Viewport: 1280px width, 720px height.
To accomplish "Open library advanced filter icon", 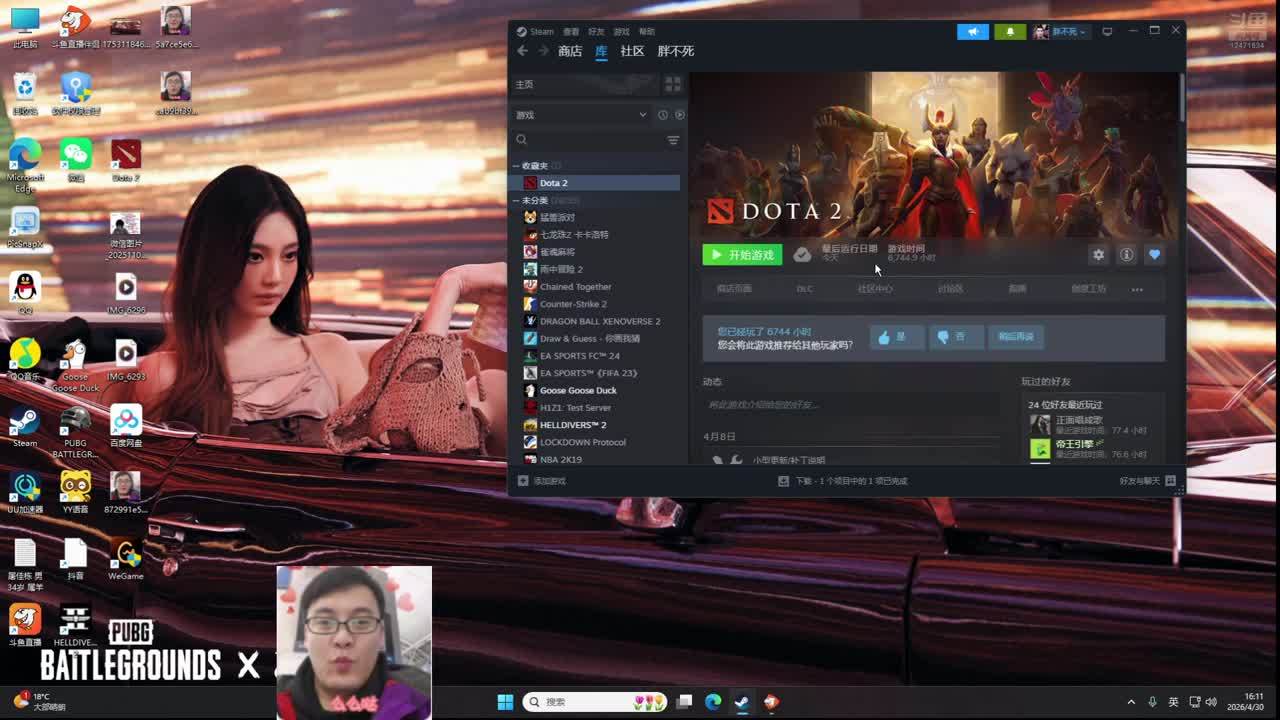I will 673,141.
